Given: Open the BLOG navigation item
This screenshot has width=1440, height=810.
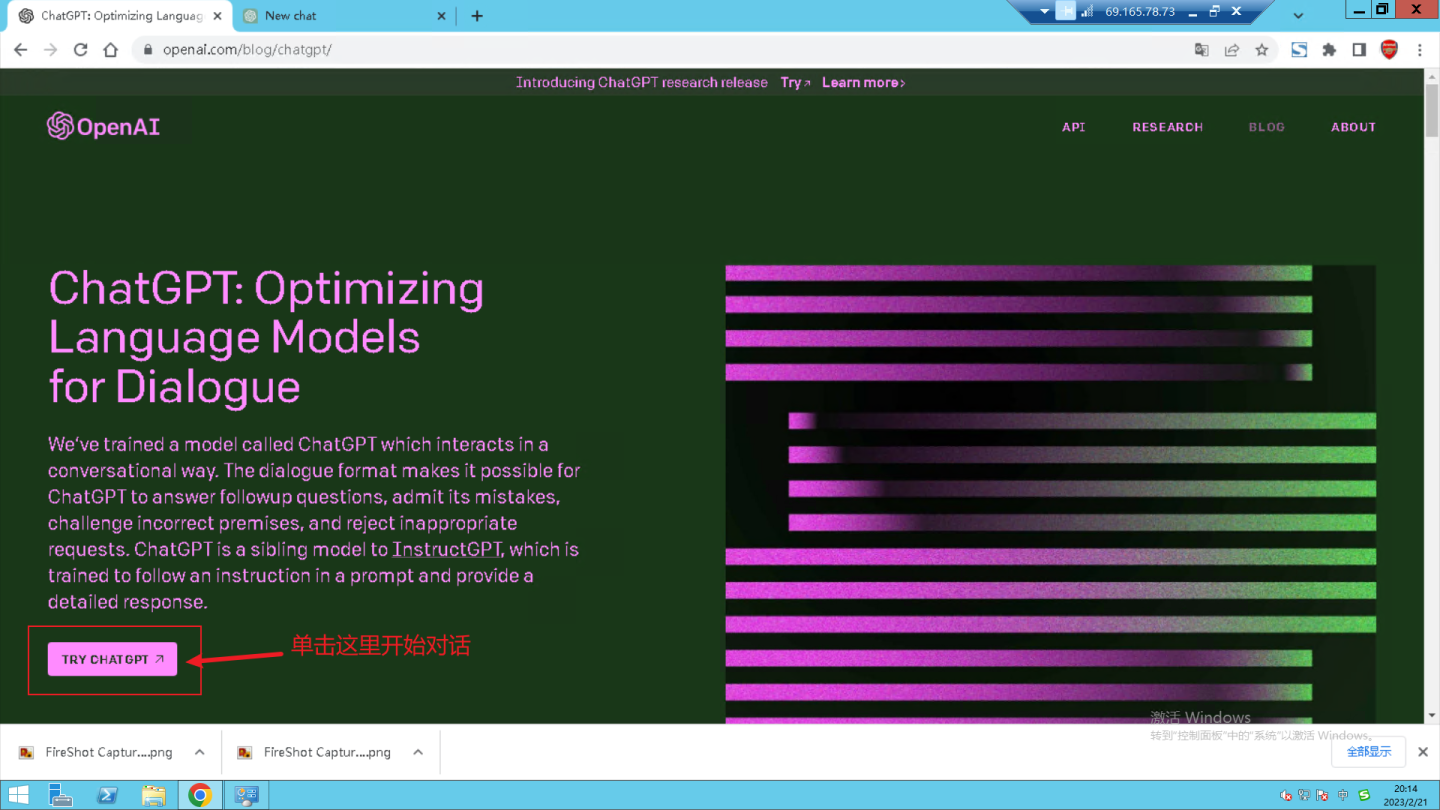Looking at the screenshot, I should coord(1266,127).
